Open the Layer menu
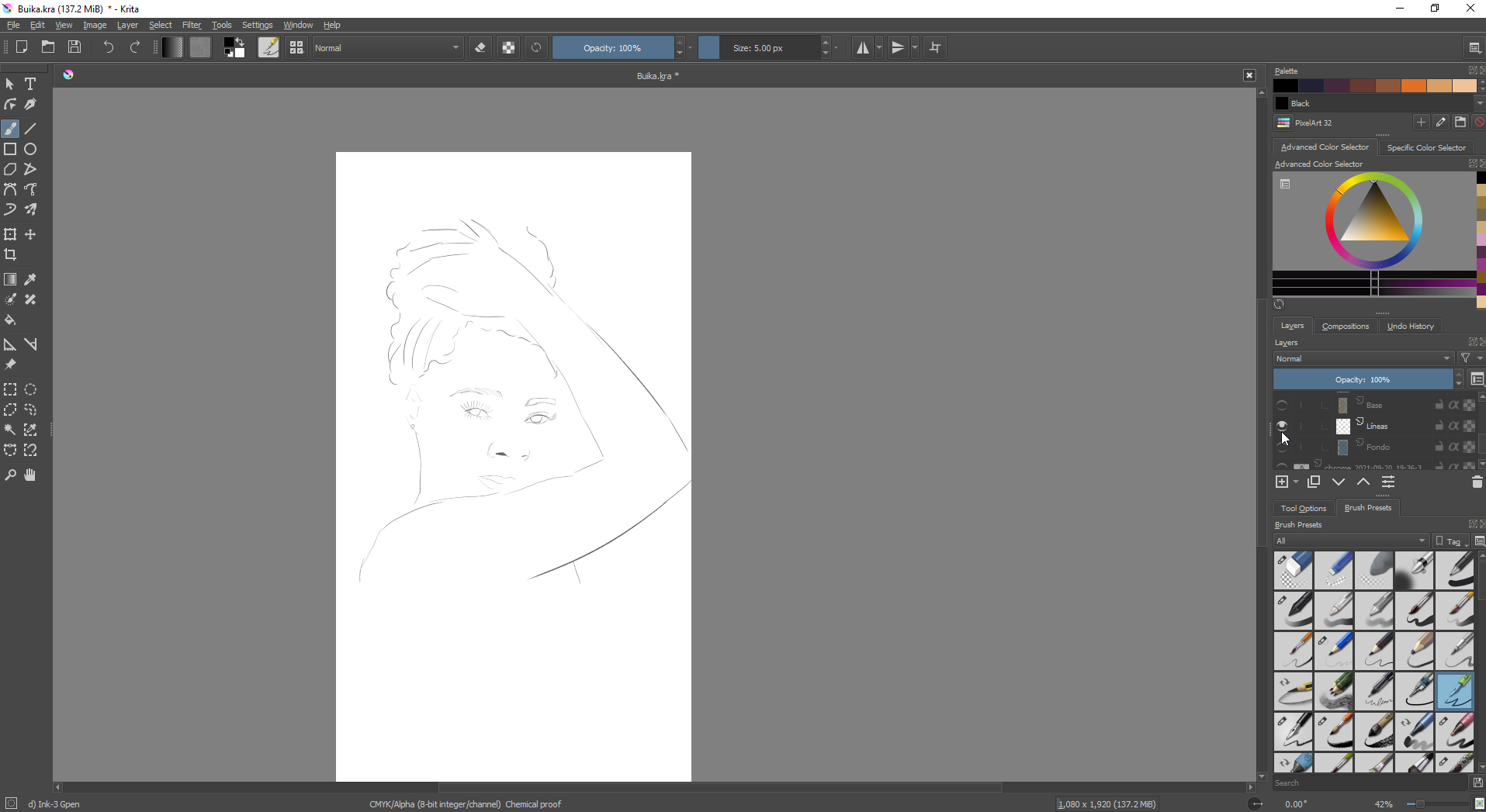The height and width of the screenshot is (812, 1486). pyautogui.click(x=127, y=25)
